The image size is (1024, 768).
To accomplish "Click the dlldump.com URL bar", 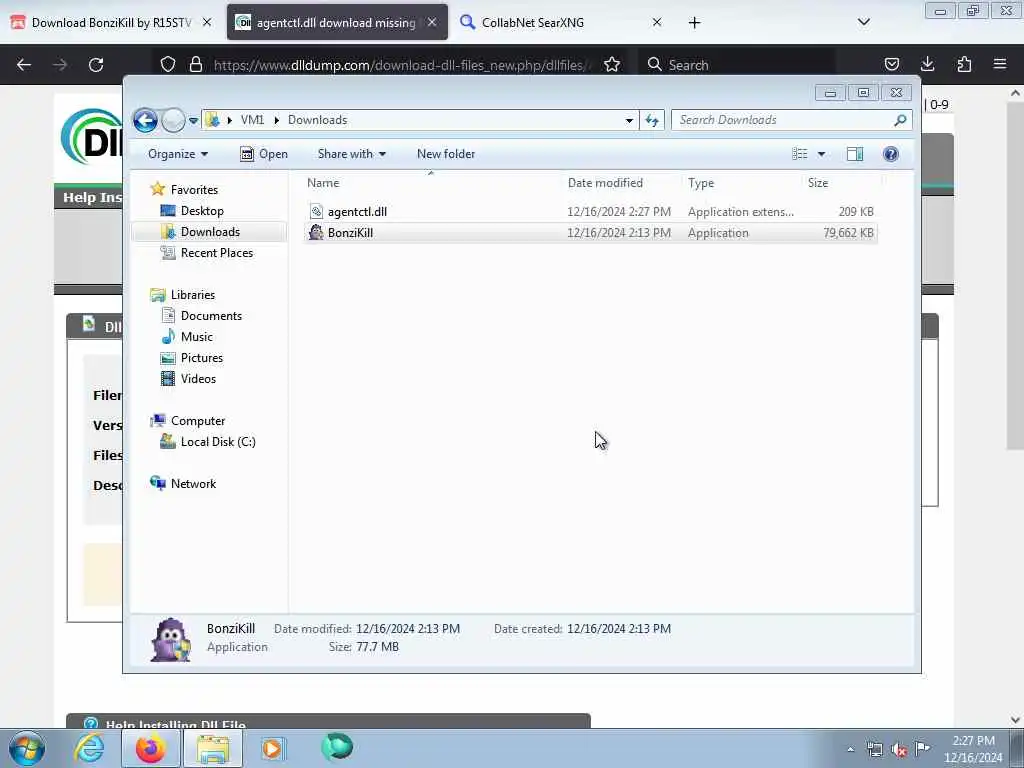I will coord(402,65).
